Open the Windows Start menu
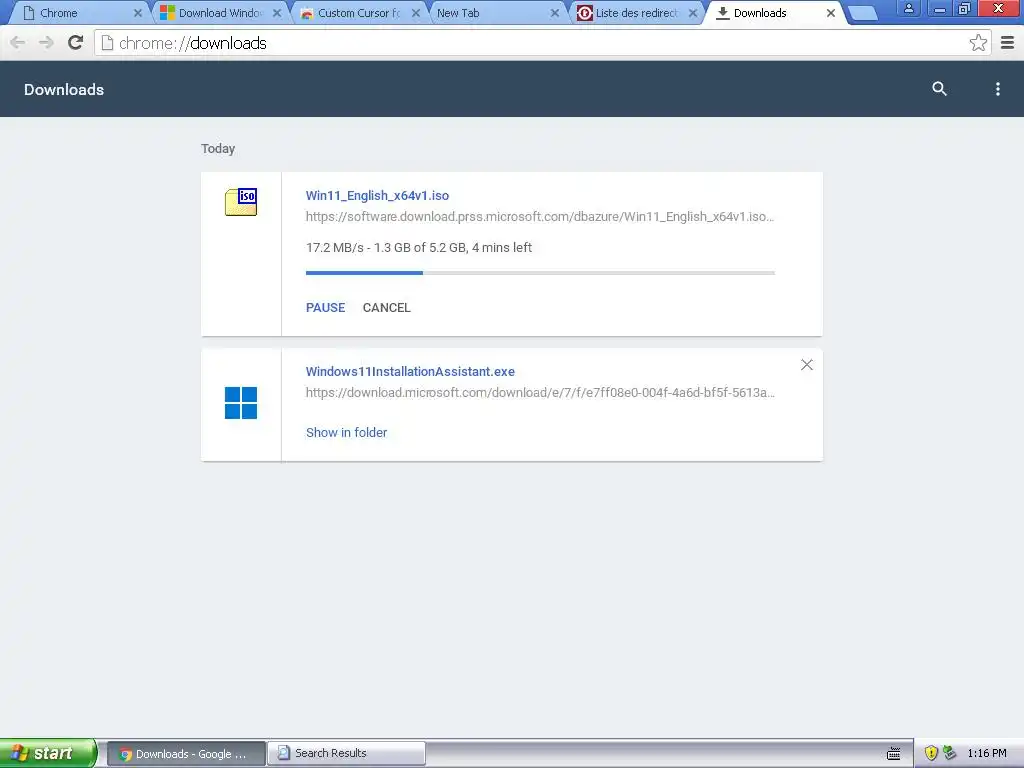Viewport: 1024px width, 768px height. coord(48,753)
